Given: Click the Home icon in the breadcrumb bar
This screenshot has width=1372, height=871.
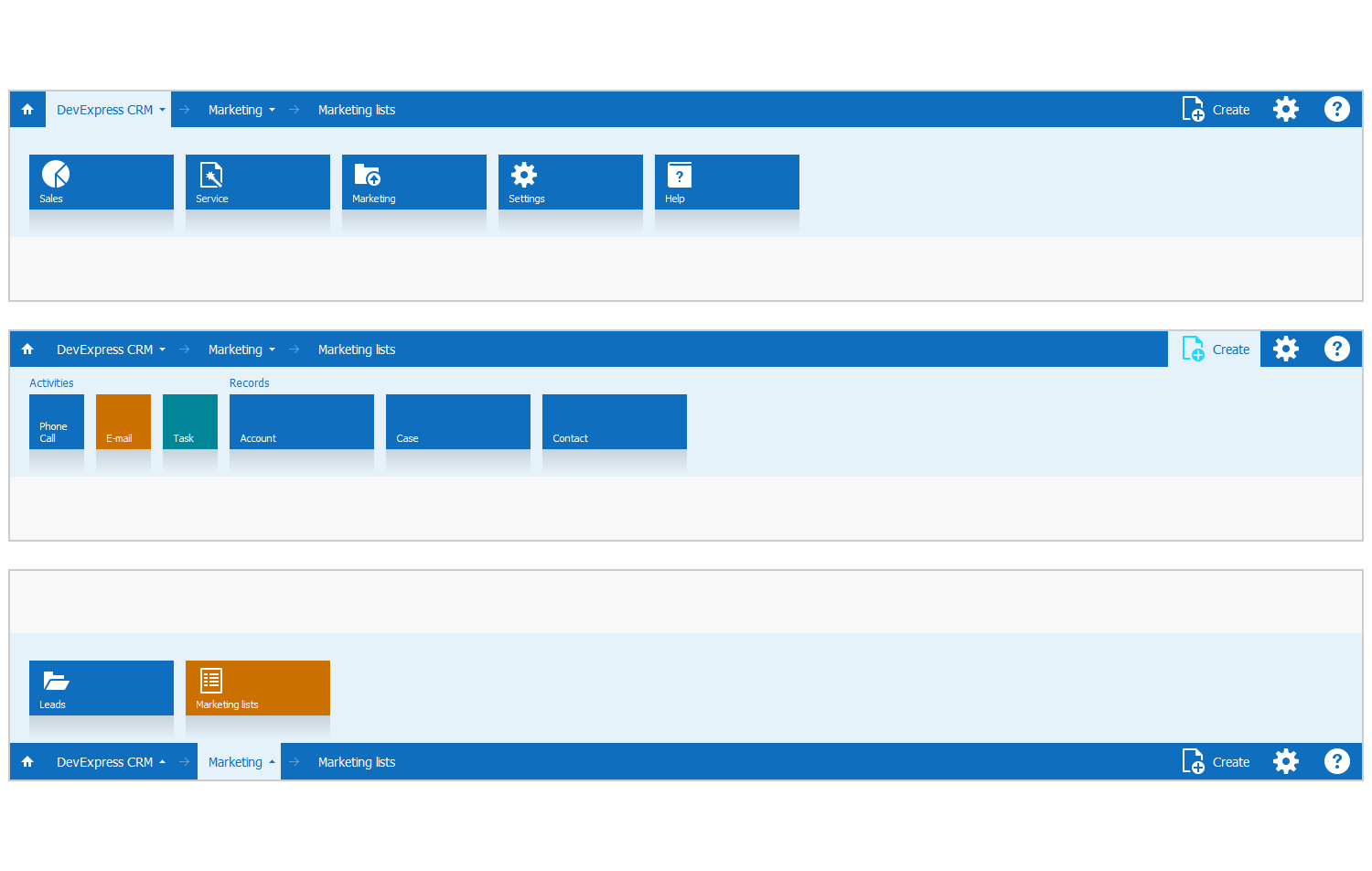Looking at the screenshot, I should [x=27, y=109].
